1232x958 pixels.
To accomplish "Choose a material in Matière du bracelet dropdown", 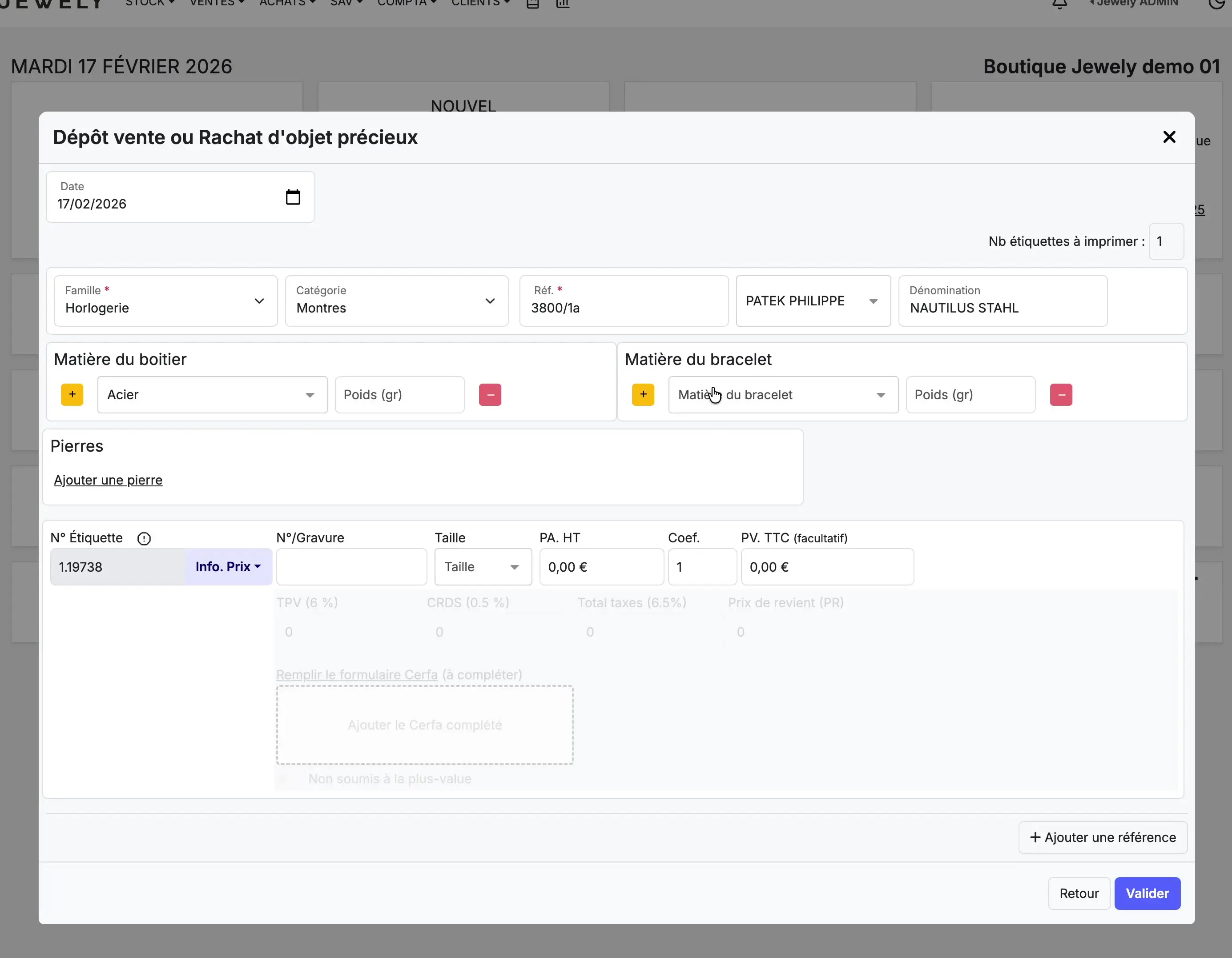I will (783, 395).
